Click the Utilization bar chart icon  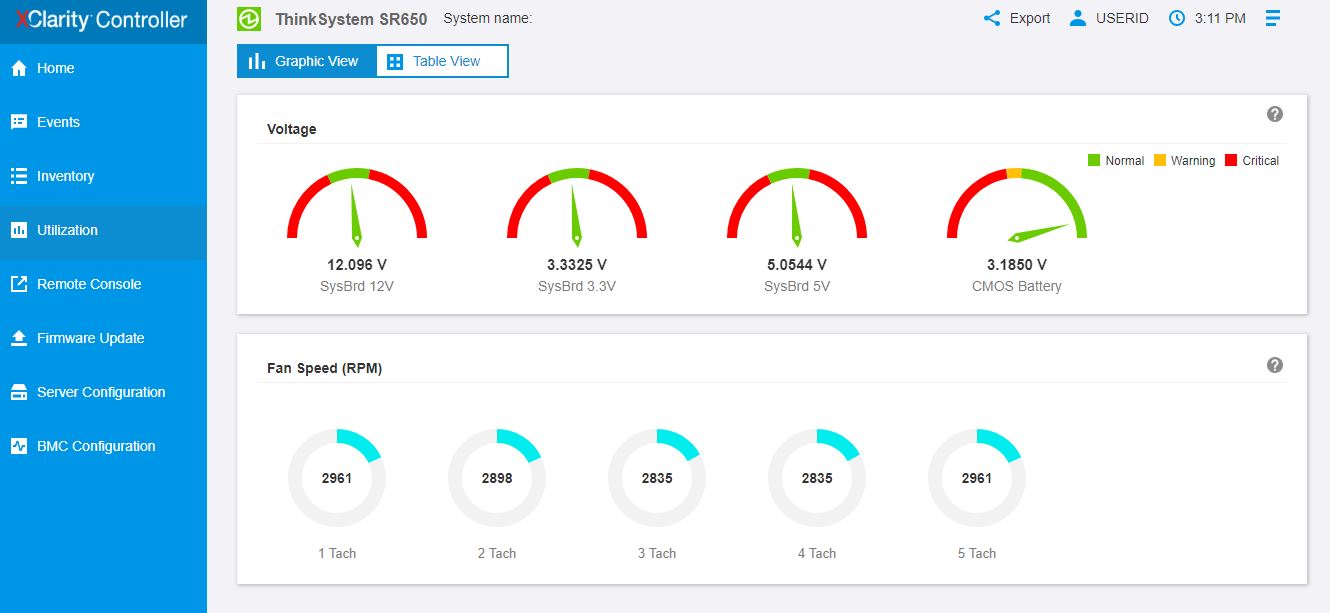point(18,230)
